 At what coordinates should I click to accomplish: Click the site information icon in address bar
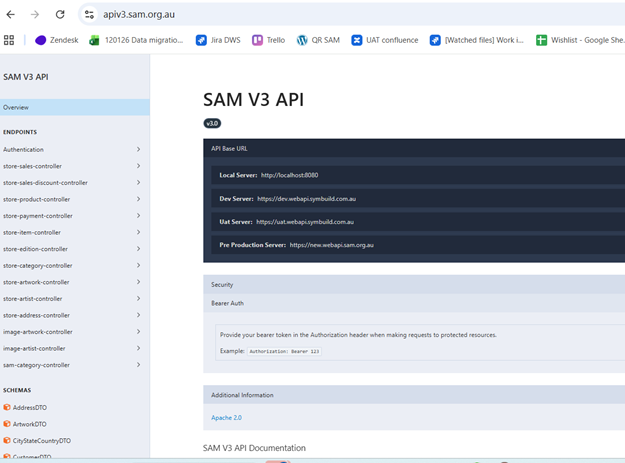point(89,15)
